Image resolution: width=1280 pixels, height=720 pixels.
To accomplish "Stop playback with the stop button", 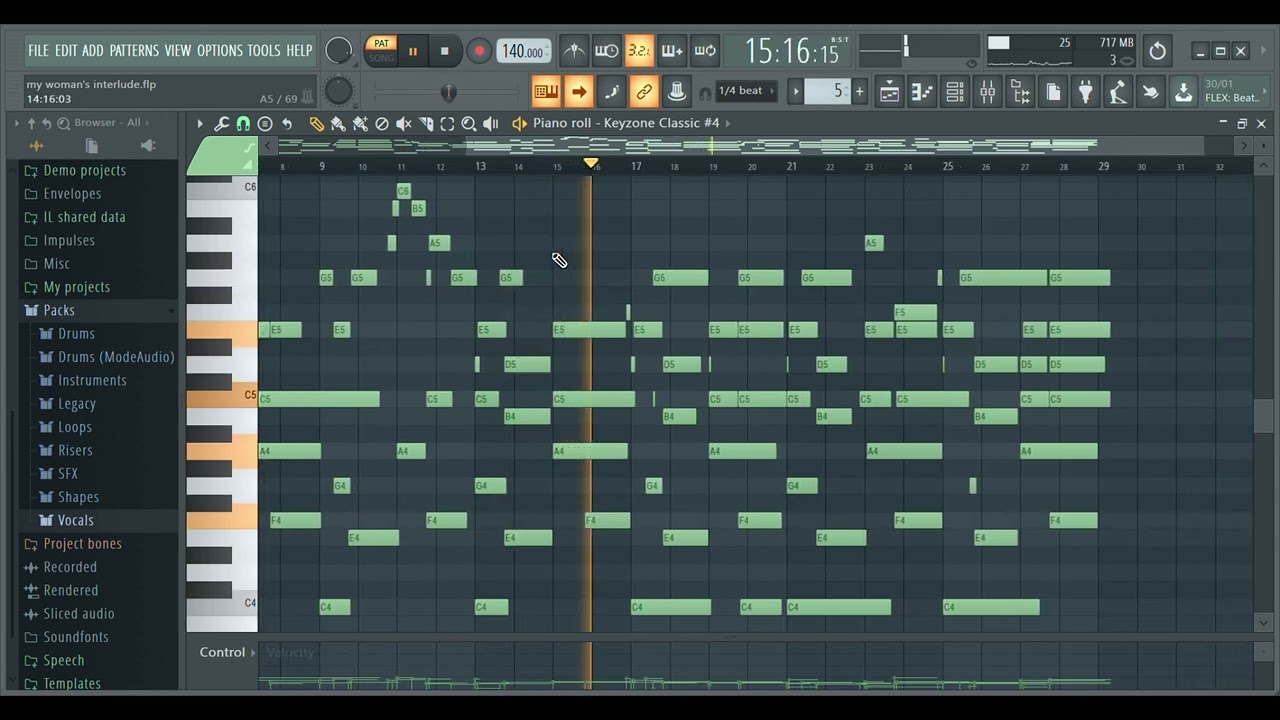I will coord(445,51).
